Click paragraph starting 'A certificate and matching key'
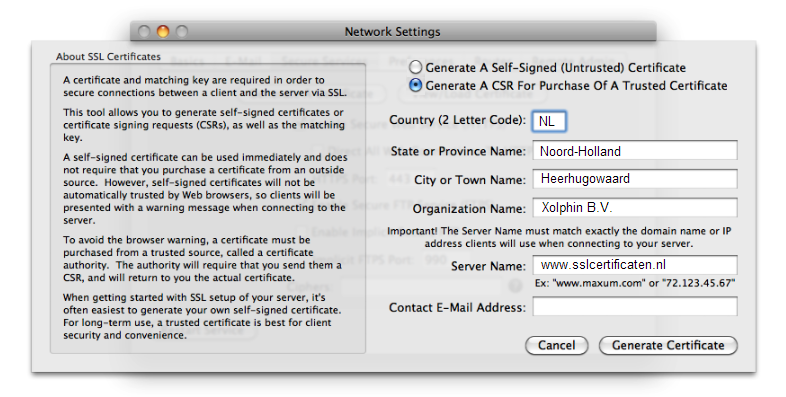Screen dimensions: 786x397 point(205,86)
